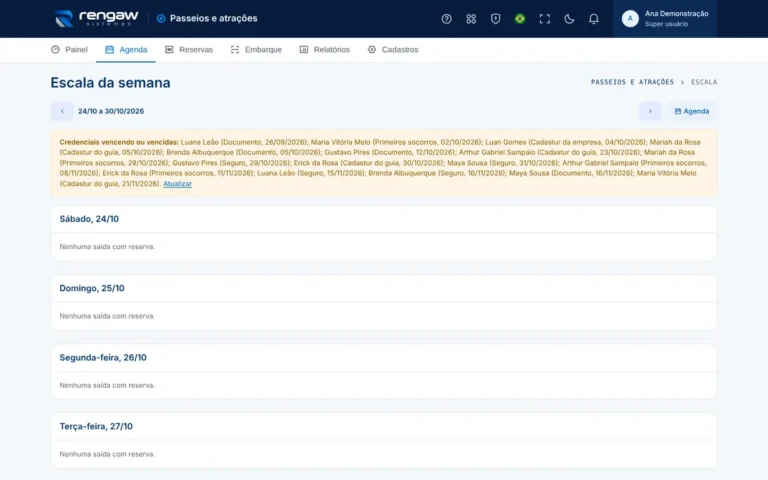
Task: Open the apps grid icon
Action: click(x=471, y=19)
